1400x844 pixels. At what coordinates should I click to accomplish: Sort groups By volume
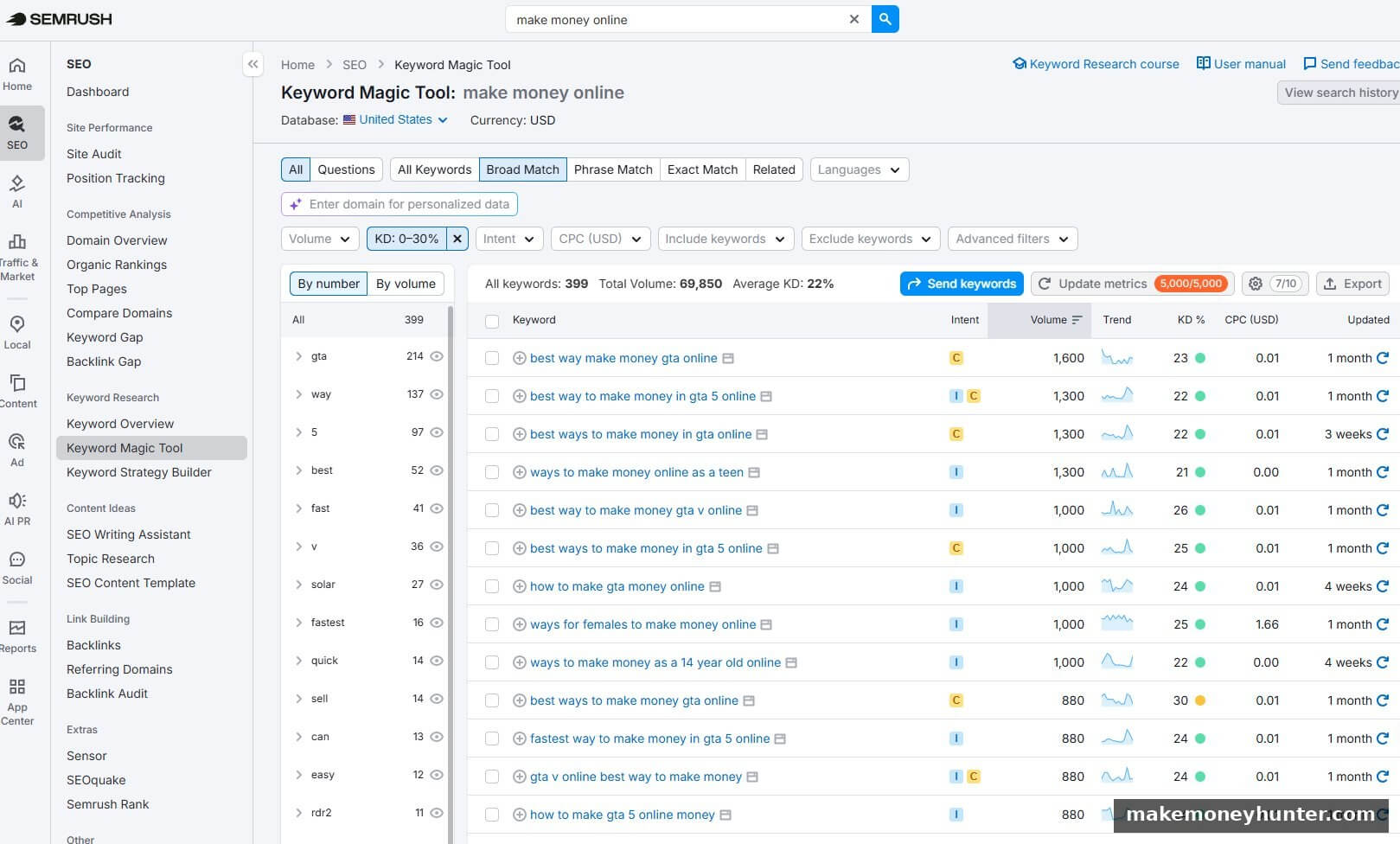[x=406, y=284]
